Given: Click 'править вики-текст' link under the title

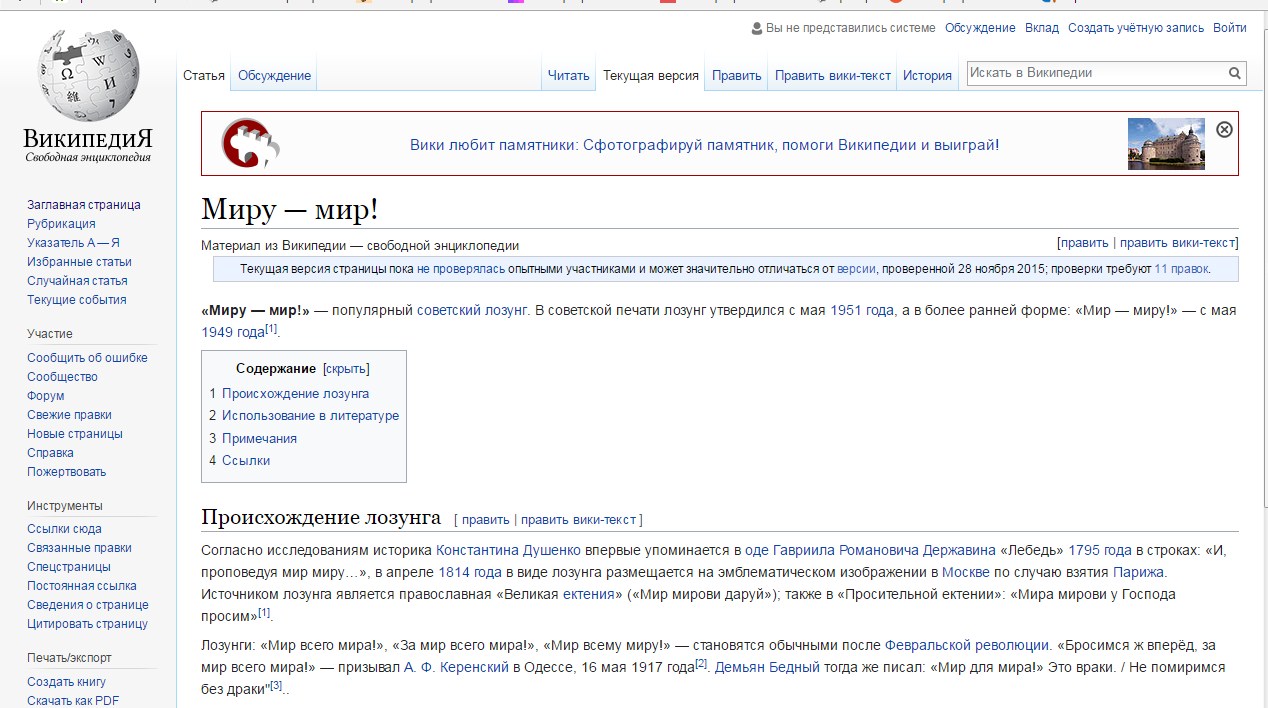Looking at the screenshot, I should click(1177, 243).
